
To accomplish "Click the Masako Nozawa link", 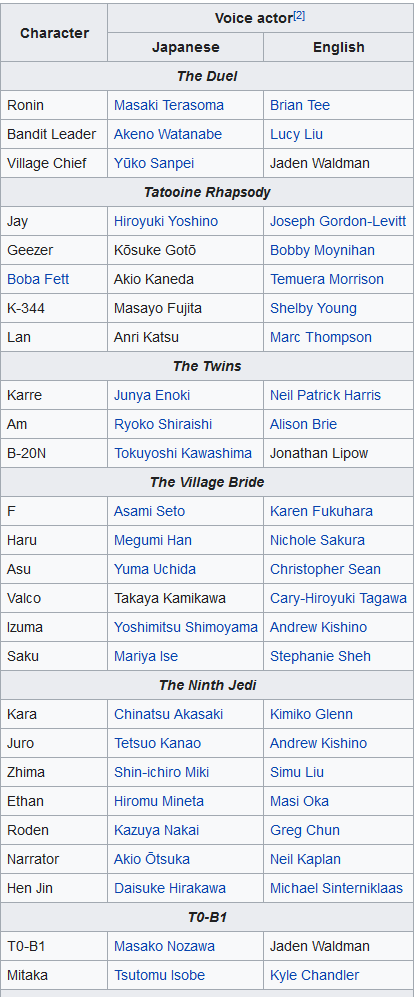I will pyautogui.click(x=164, y=946).
